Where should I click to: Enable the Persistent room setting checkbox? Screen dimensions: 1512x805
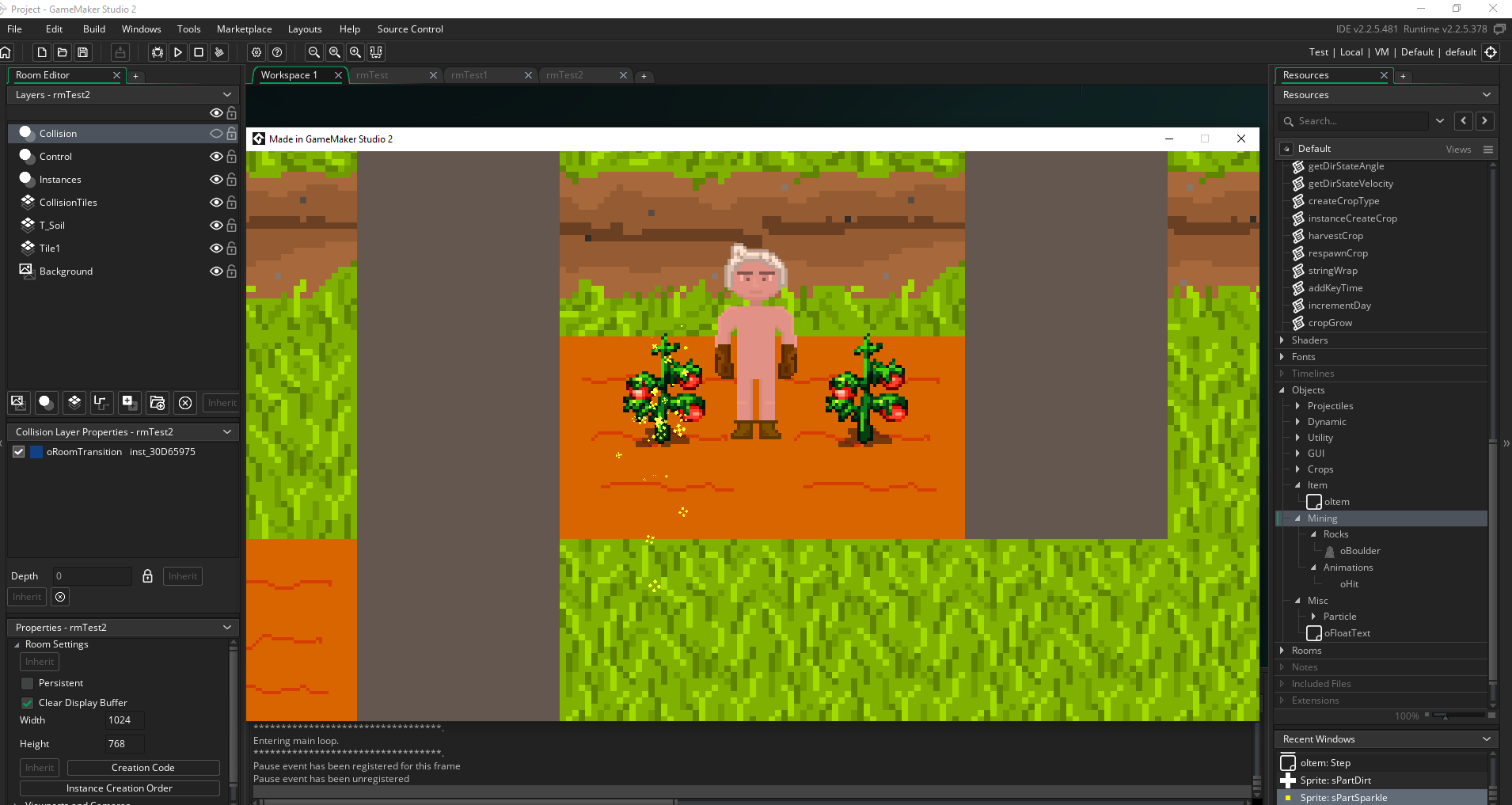tap(28, 683)
